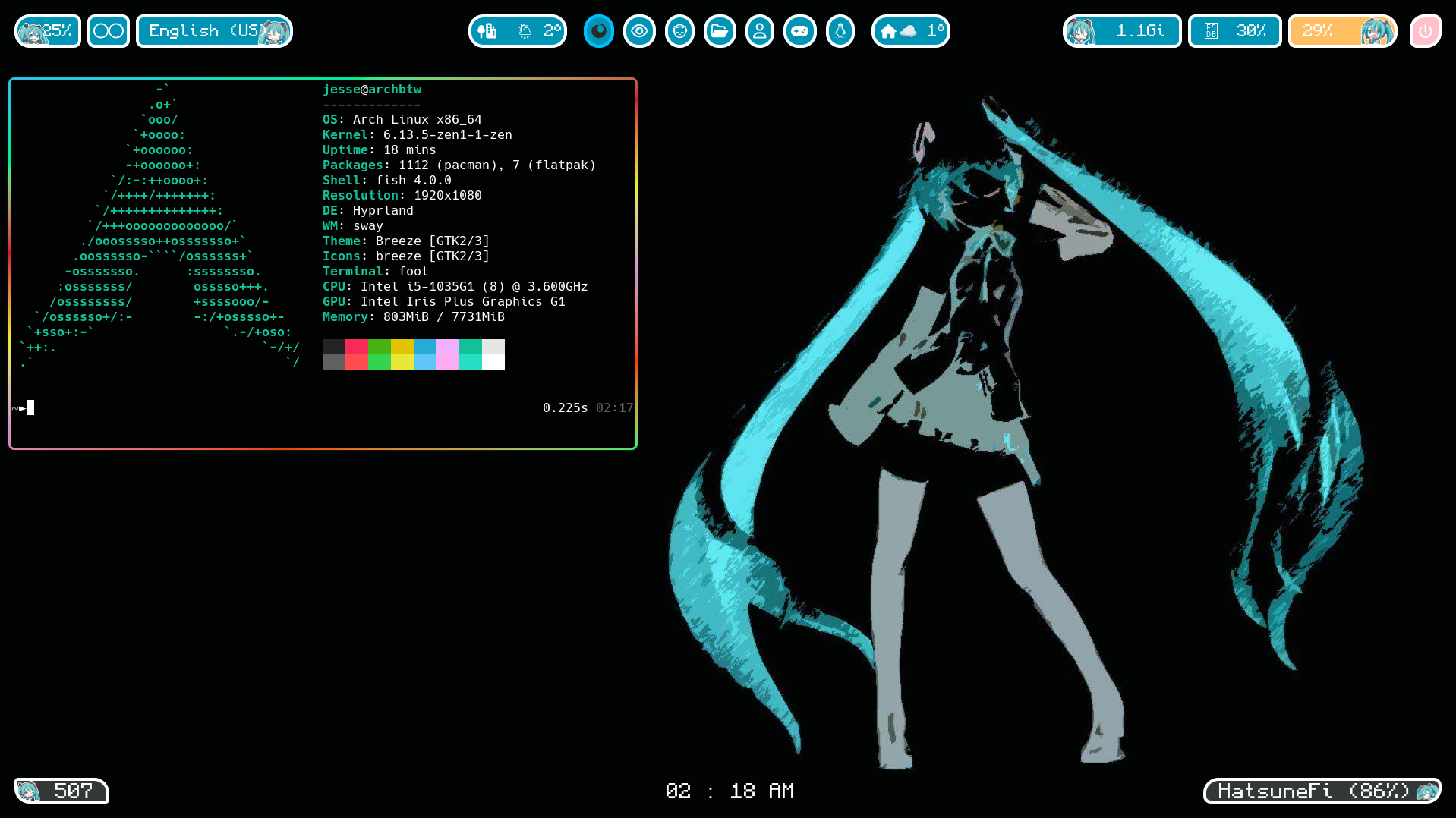Toggle the infinity-symbol module
The height and width of the screenshot is (818, 1456).
point(109,31)
